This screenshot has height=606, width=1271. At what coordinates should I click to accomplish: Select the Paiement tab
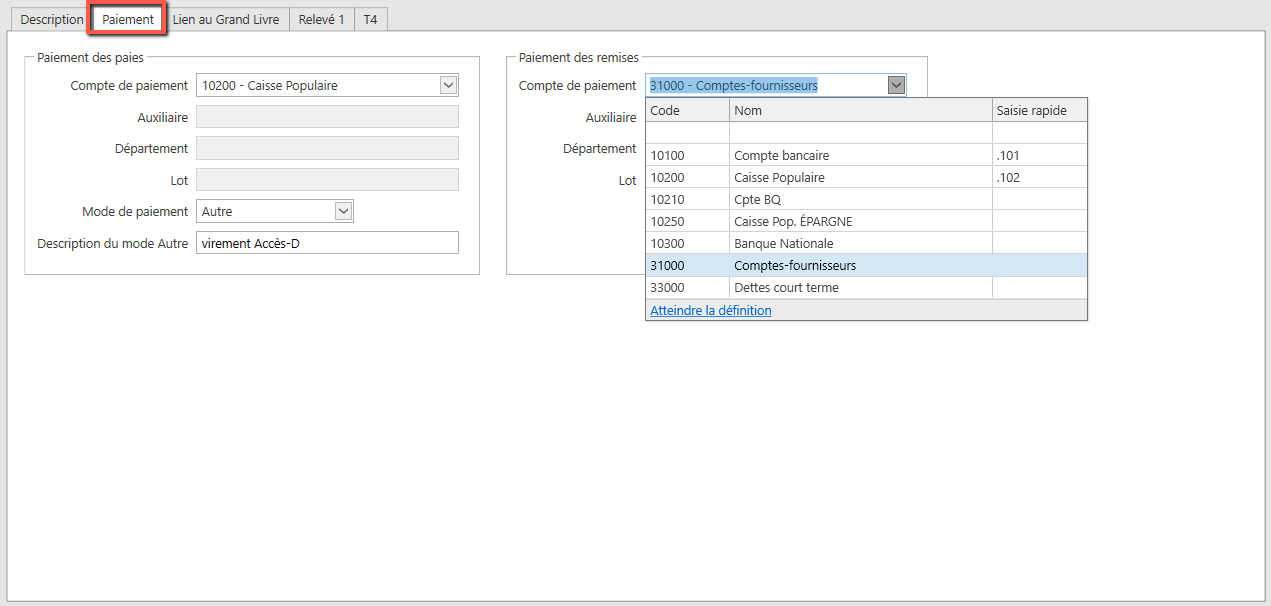128,19
